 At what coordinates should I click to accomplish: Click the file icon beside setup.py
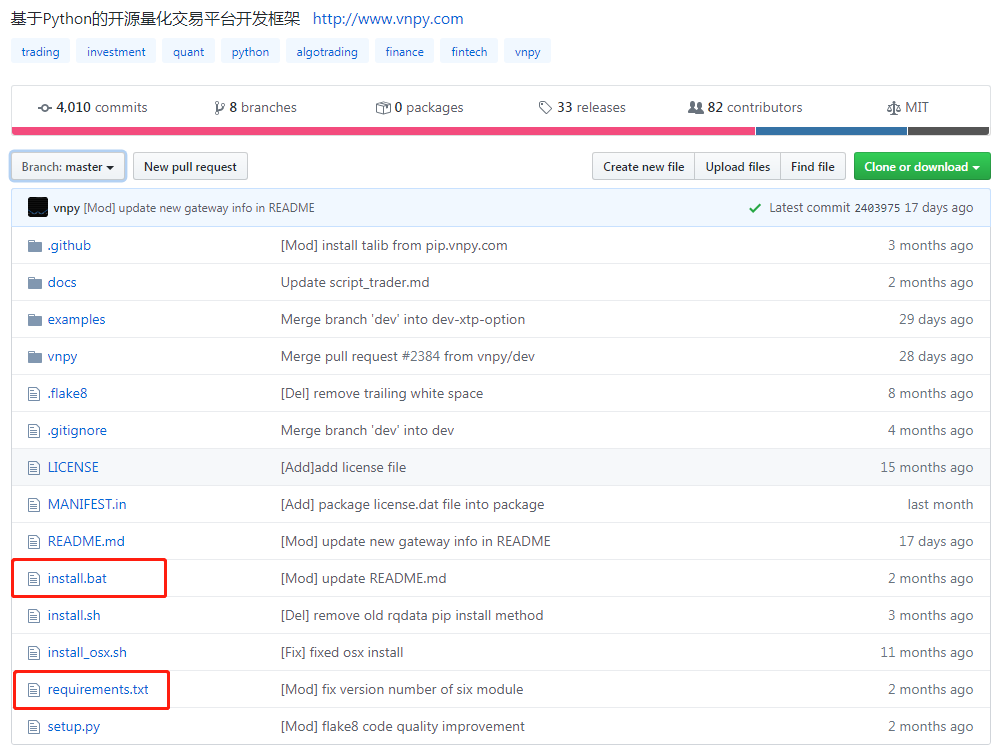coord(34,727)
